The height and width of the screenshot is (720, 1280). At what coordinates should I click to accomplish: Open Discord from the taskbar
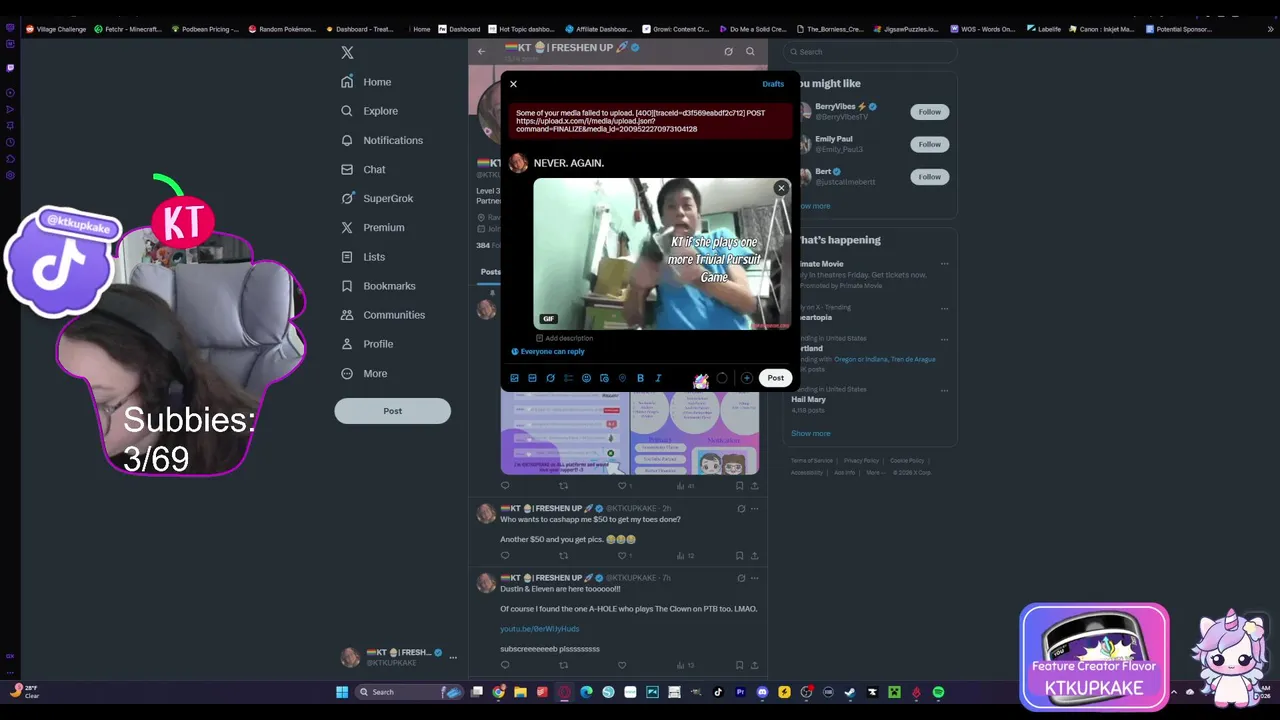click(763, 692)
